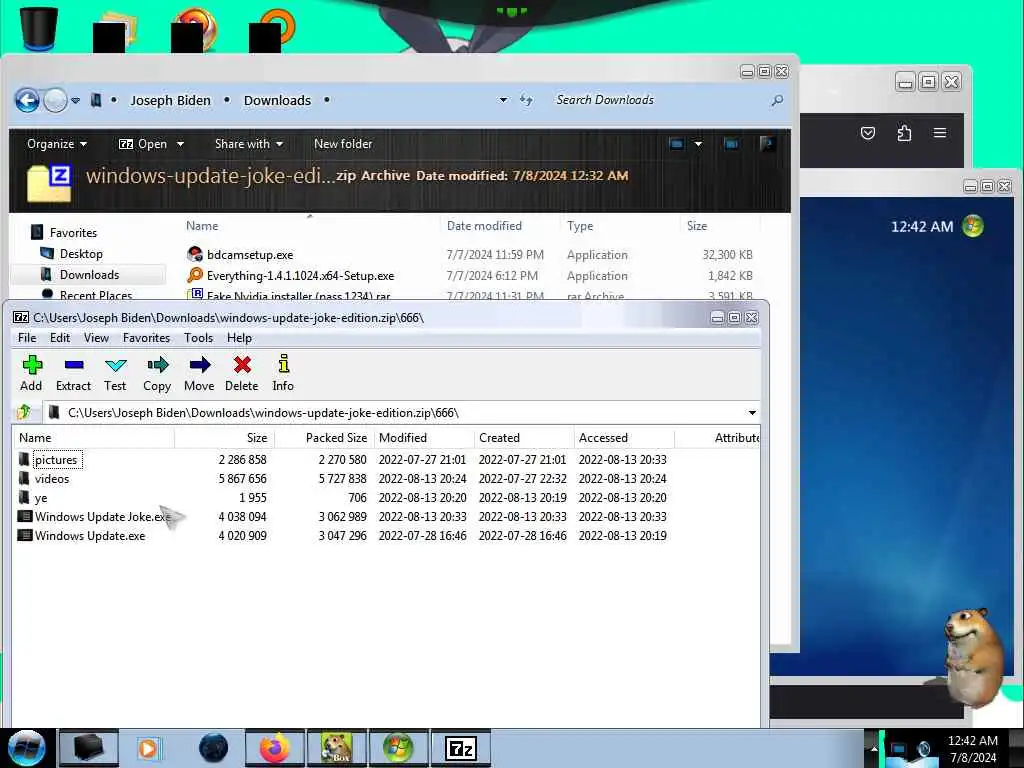Click the Pocket icon in Firefox window
The width and height of the screenshot is (1024, 768).
[x=867, y=133]
